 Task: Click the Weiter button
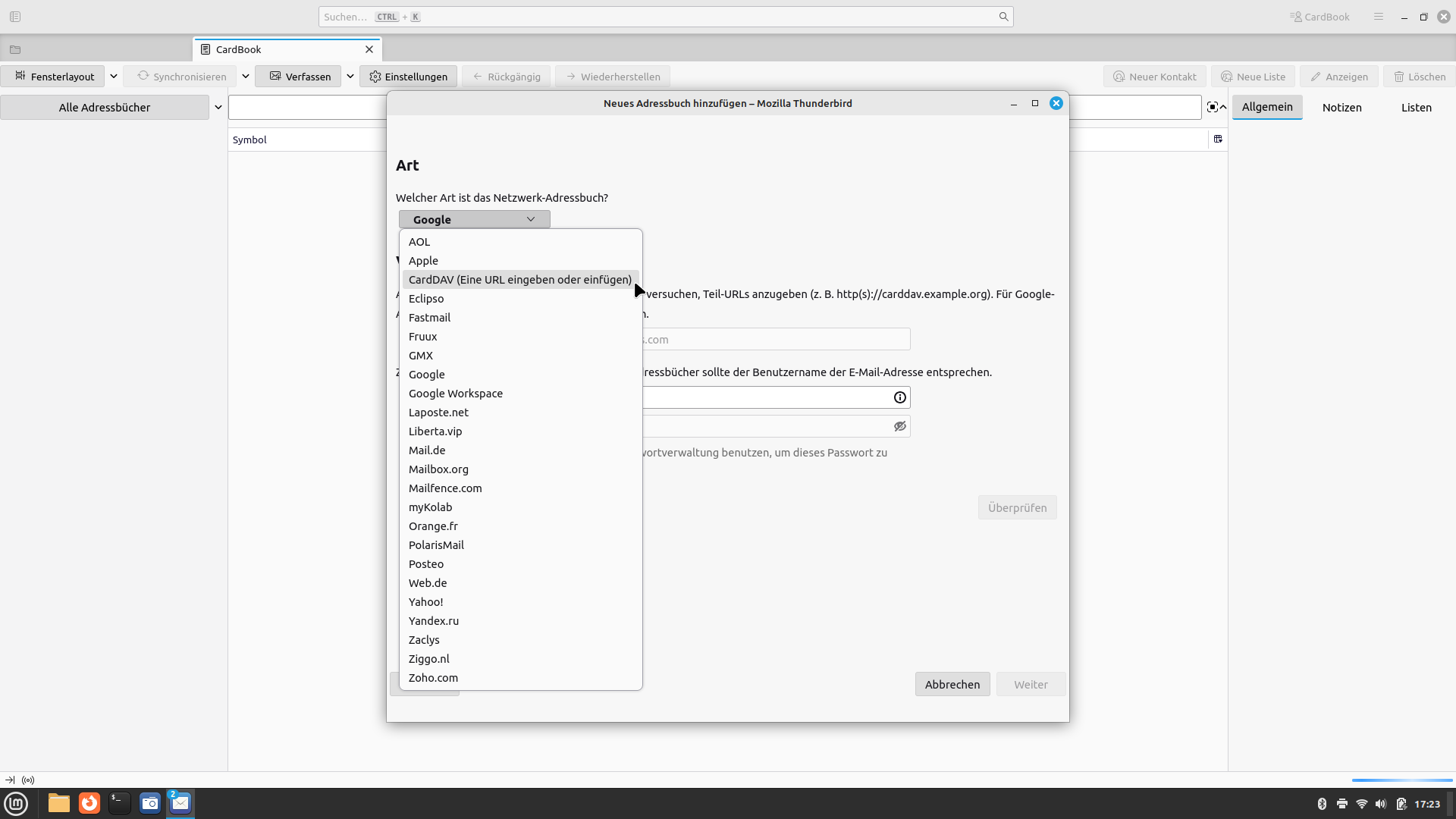(1031, 684)
